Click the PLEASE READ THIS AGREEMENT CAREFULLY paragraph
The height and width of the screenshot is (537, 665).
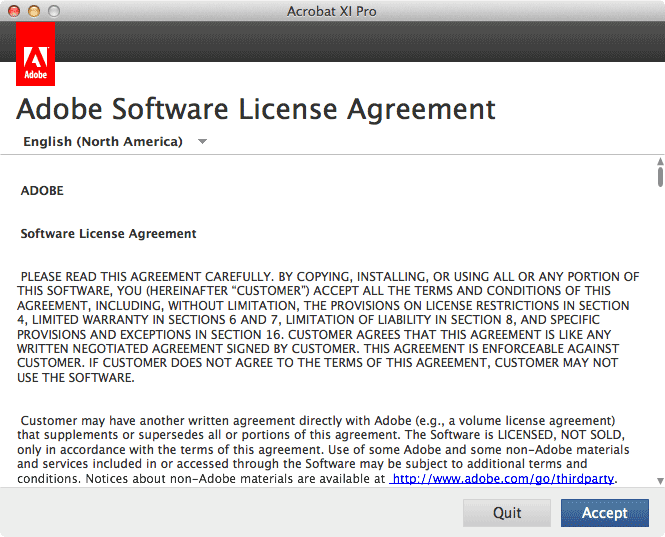(x=328, y=327)
